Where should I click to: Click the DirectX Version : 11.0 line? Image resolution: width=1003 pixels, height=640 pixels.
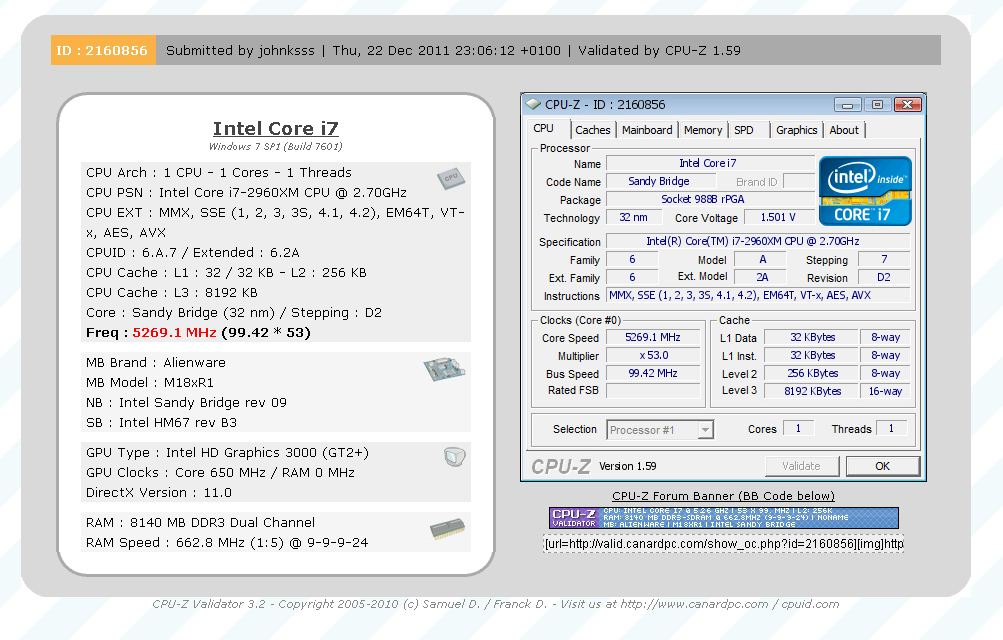pos(159,492)
